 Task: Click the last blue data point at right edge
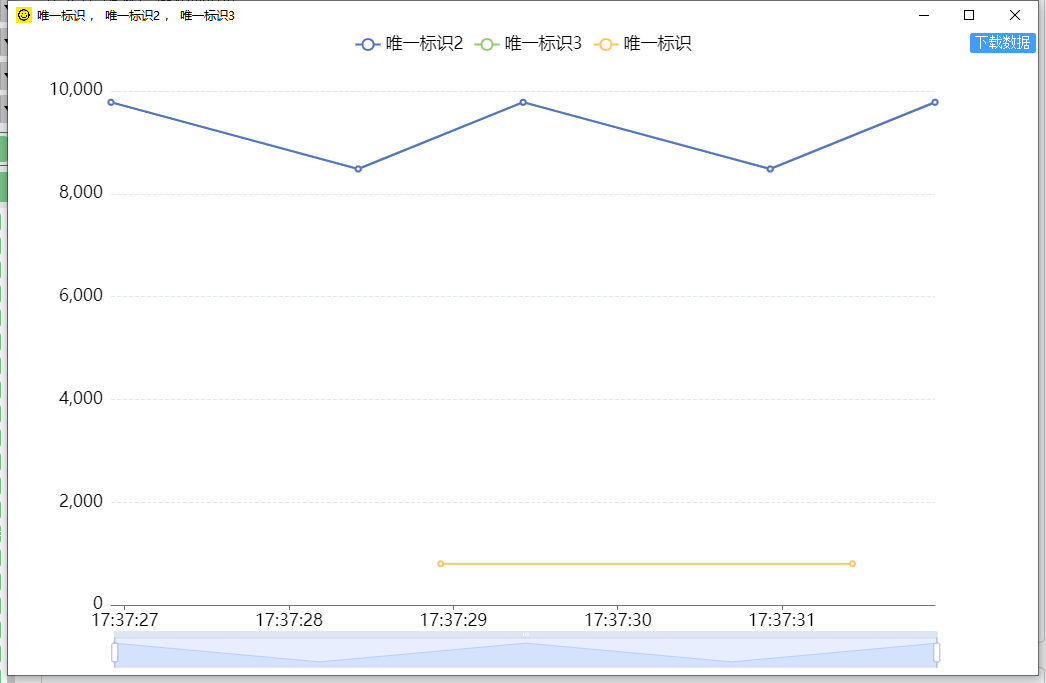935,102
